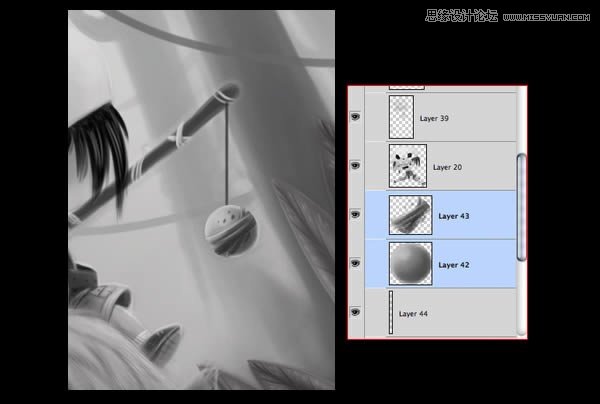Click the layers panel vertical scrollbar thumb
This screenshot has height=404, width=600.
pos(521,207)
